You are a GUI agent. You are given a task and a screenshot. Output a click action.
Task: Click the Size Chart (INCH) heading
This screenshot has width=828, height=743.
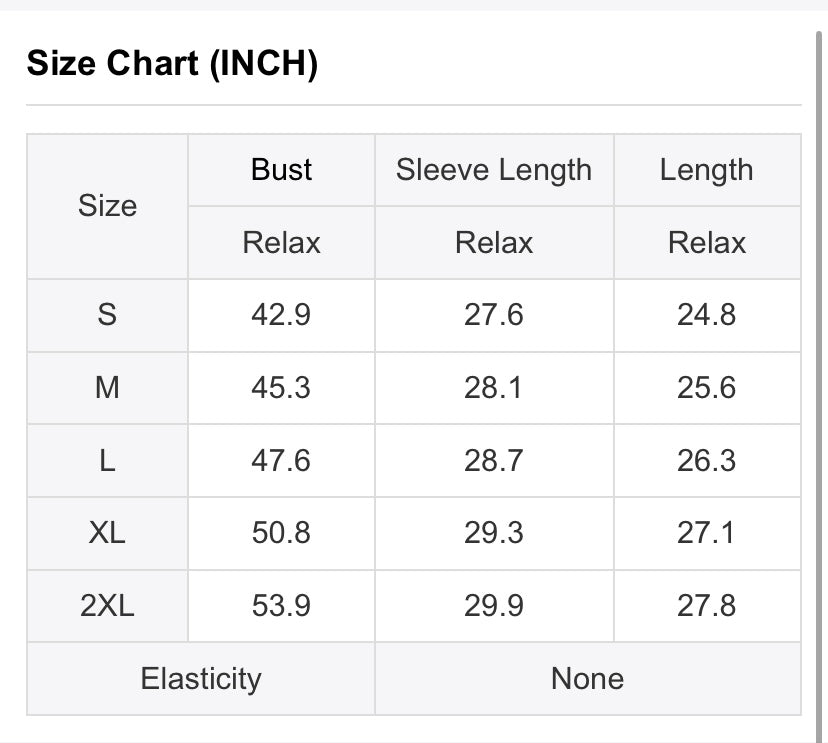(172, 63)
